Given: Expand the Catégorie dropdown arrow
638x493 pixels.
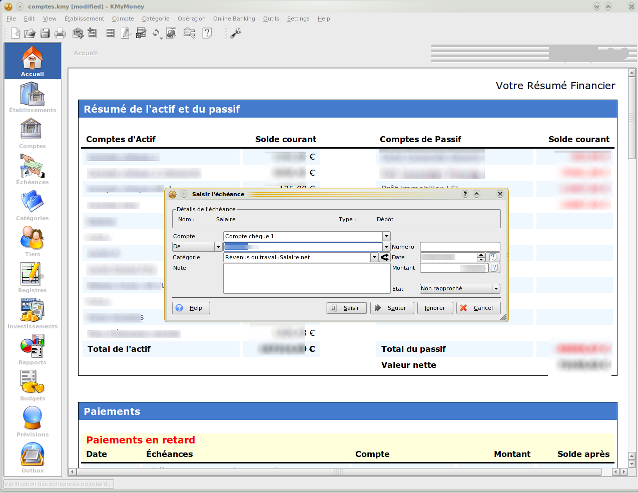Looking at the screenshot, I should (x=374, y=257).
